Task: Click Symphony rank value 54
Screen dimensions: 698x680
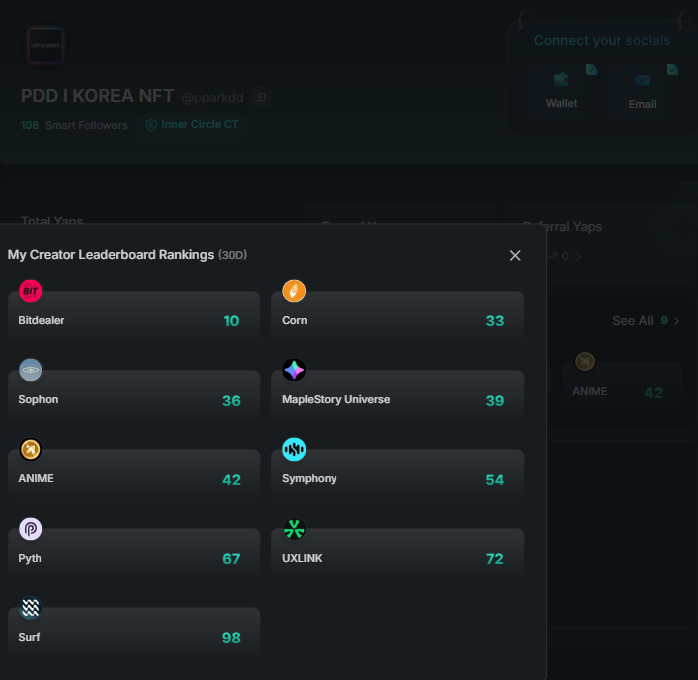Action: click(x=495, y=480)
